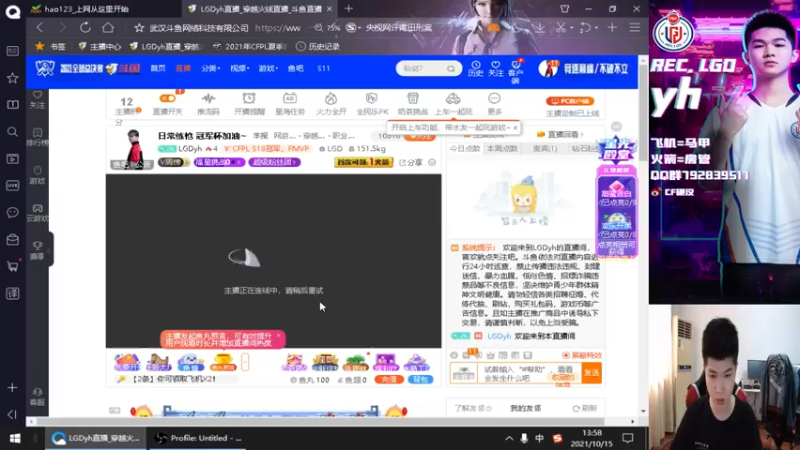Open the S11 nav item

click(323, 68)
